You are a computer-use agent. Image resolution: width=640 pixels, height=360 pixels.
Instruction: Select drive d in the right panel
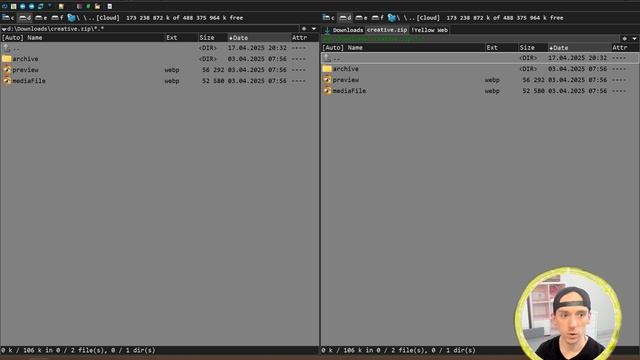(x=345, y=18)
